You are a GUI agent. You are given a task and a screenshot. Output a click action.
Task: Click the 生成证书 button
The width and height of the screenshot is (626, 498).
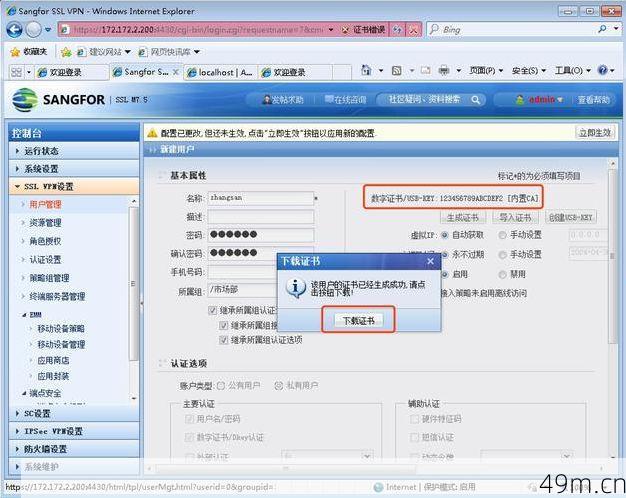[x=463, y=218]
